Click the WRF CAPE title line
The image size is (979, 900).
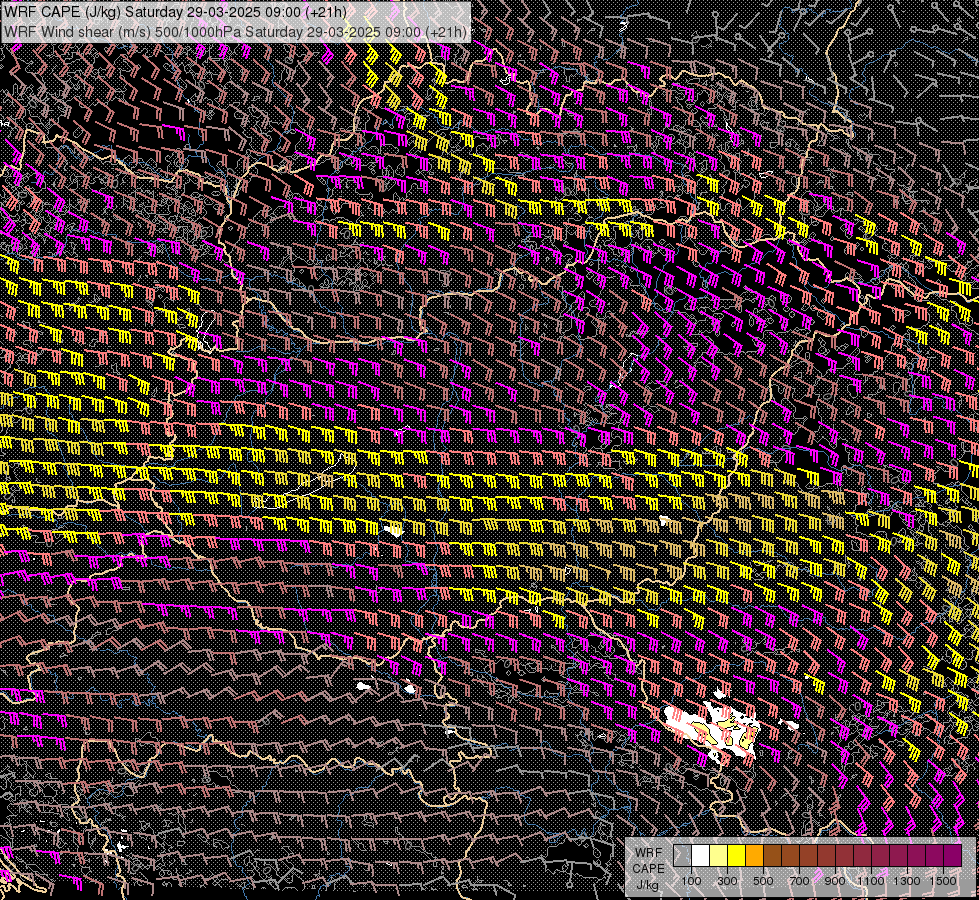pyautogui.click(x=175, y=12)
